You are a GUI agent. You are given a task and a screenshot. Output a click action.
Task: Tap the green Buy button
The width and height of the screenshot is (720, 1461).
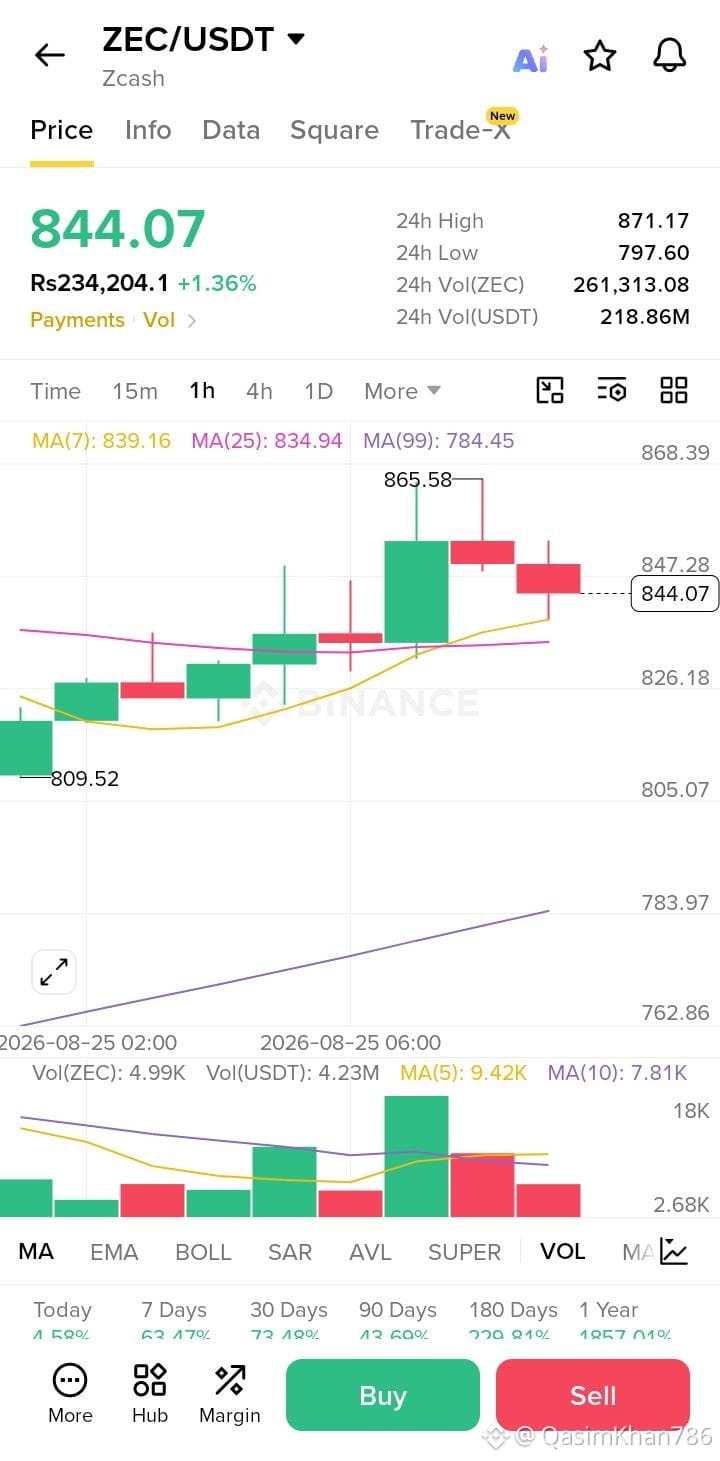(383, 1395)
